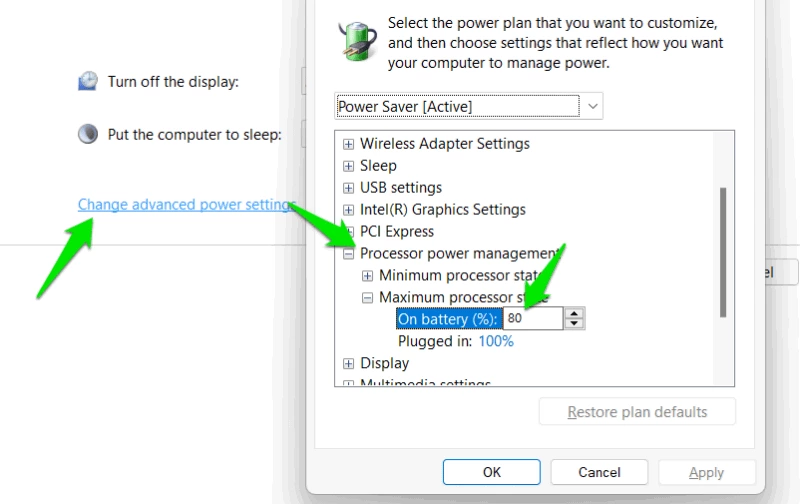This screenshot has width=800, height=504.
Task: Expand the Display tree node
Action: 348,364
